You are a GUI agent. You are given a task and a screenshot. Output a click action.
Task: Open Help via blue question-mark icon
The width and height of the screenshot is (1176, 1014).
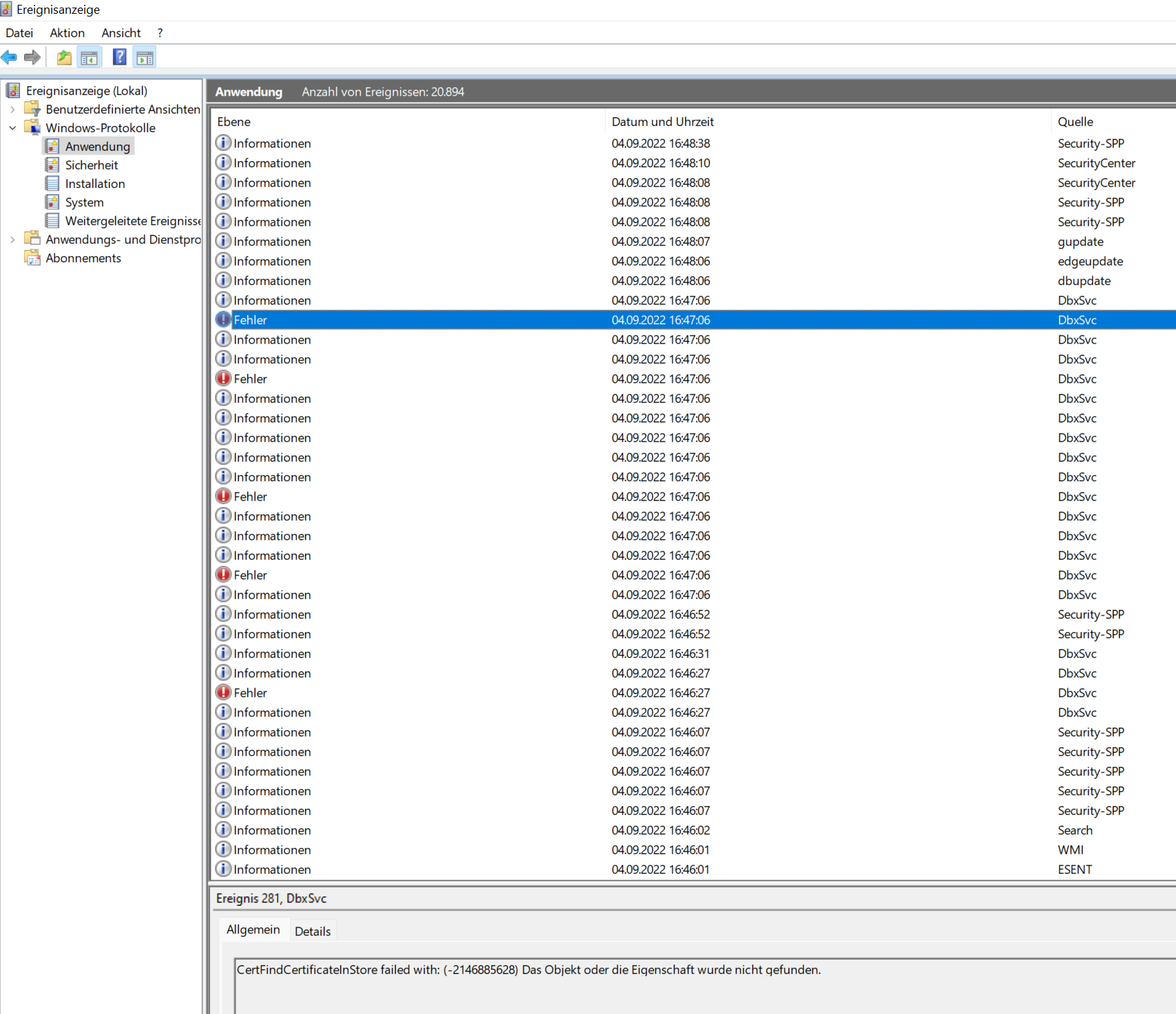point(120,57)
